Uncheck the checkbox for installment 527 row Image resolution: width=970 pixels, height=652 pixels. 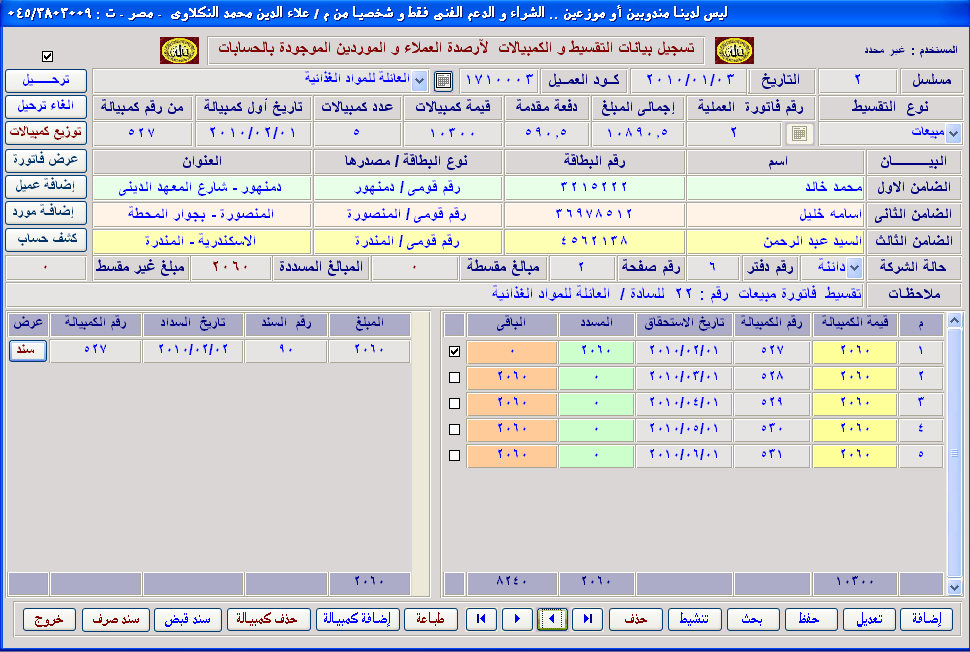455,352
